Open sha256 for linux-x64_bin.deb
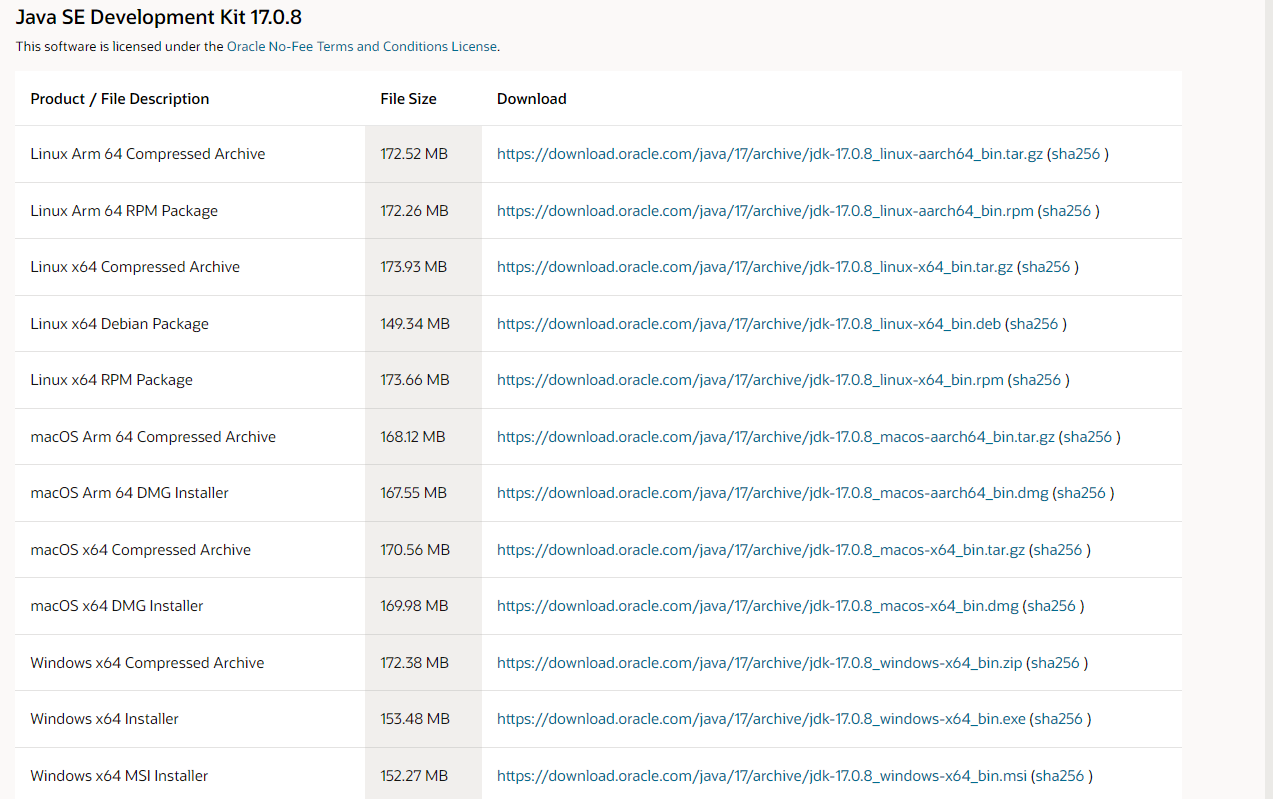Screen dimensions: 1273x799 tap(1034, 324)
